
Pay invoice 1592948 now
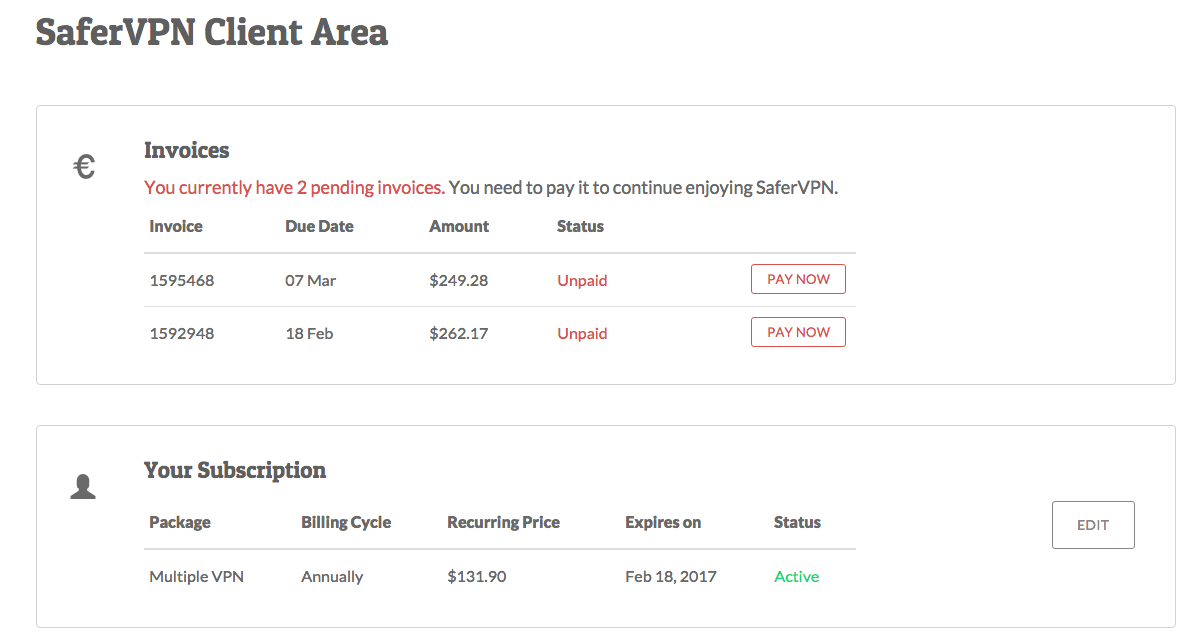[x=798, y=332]
